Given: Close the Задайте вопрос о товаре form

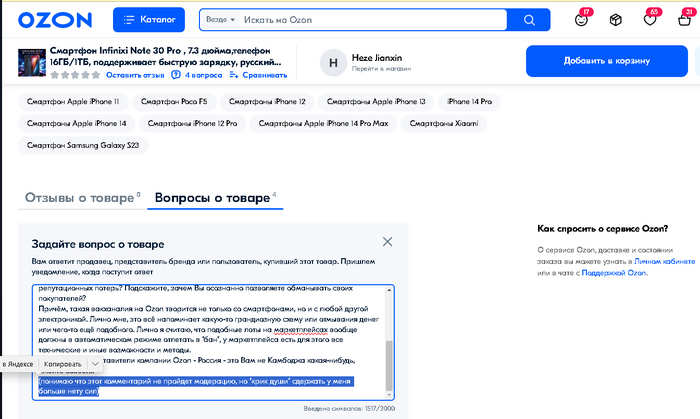Looking at the screenshot, I should pos(387,242).
